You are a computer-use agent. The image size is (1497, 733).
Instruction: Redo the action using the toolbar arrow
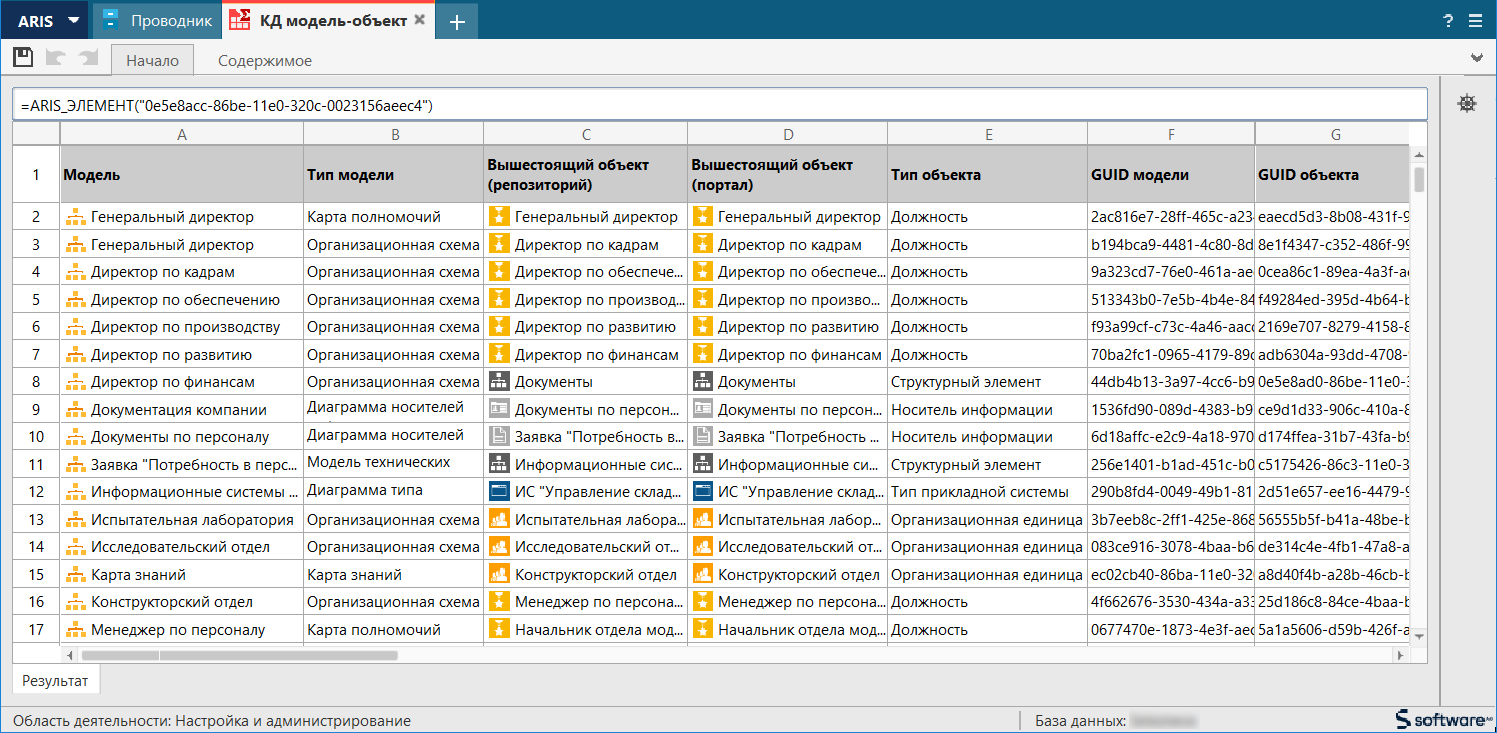[88, 58]
